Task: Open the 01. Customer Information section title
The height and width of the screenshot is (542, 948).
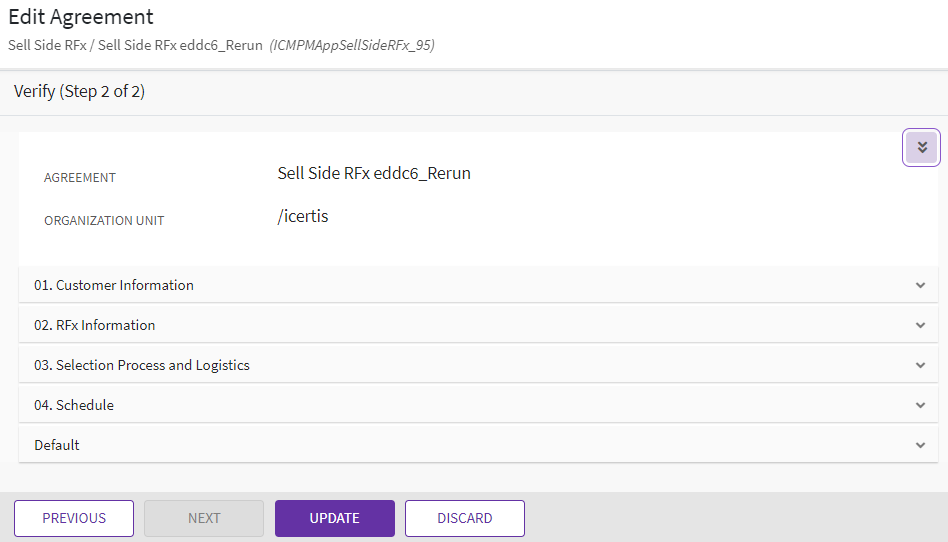Action: click(114, 285)
